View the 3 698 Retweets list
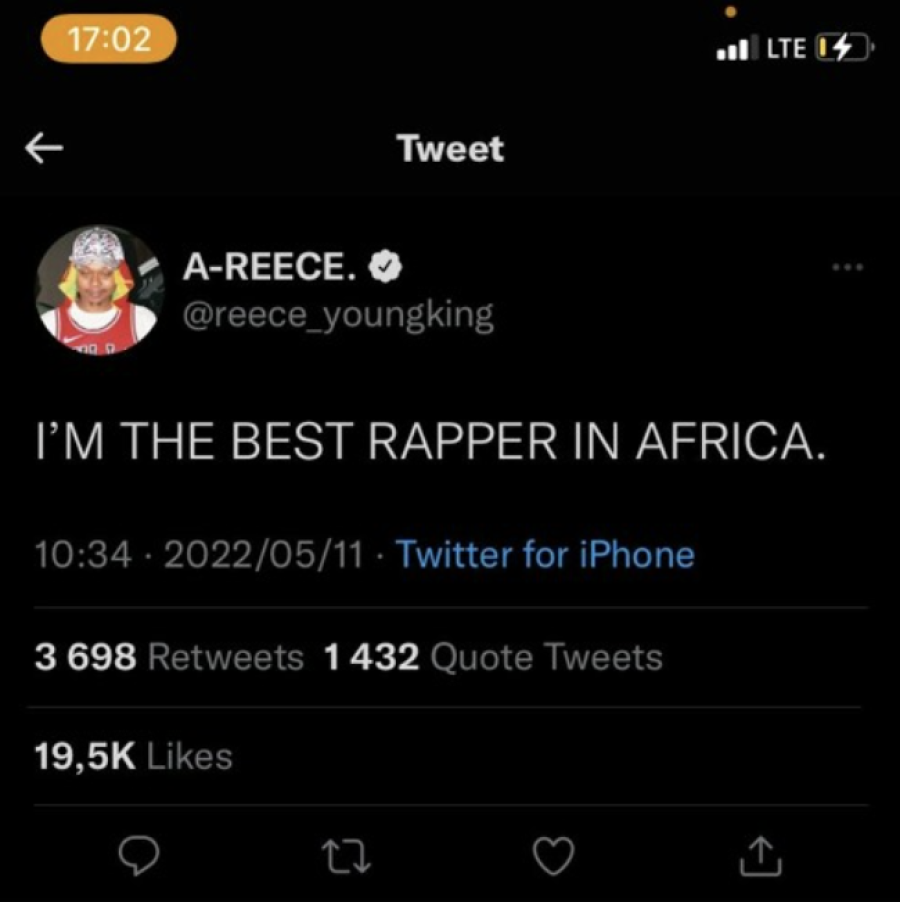Viewport: 900px width, 902px height. [168, 657]
